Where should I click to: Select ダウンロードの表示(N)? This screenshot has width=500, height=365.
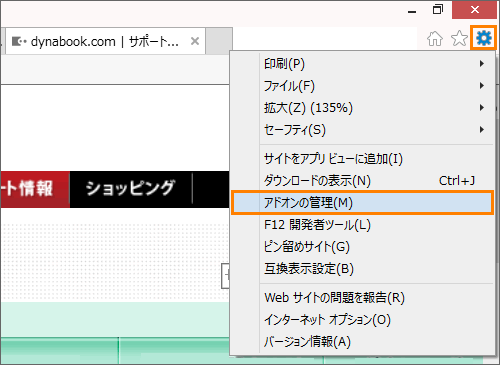[x=362, y=181]
